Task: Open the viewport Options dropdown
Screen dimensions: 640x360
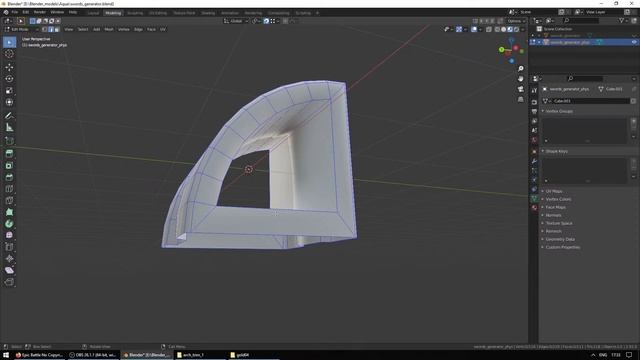Action: tap(516, 21)
